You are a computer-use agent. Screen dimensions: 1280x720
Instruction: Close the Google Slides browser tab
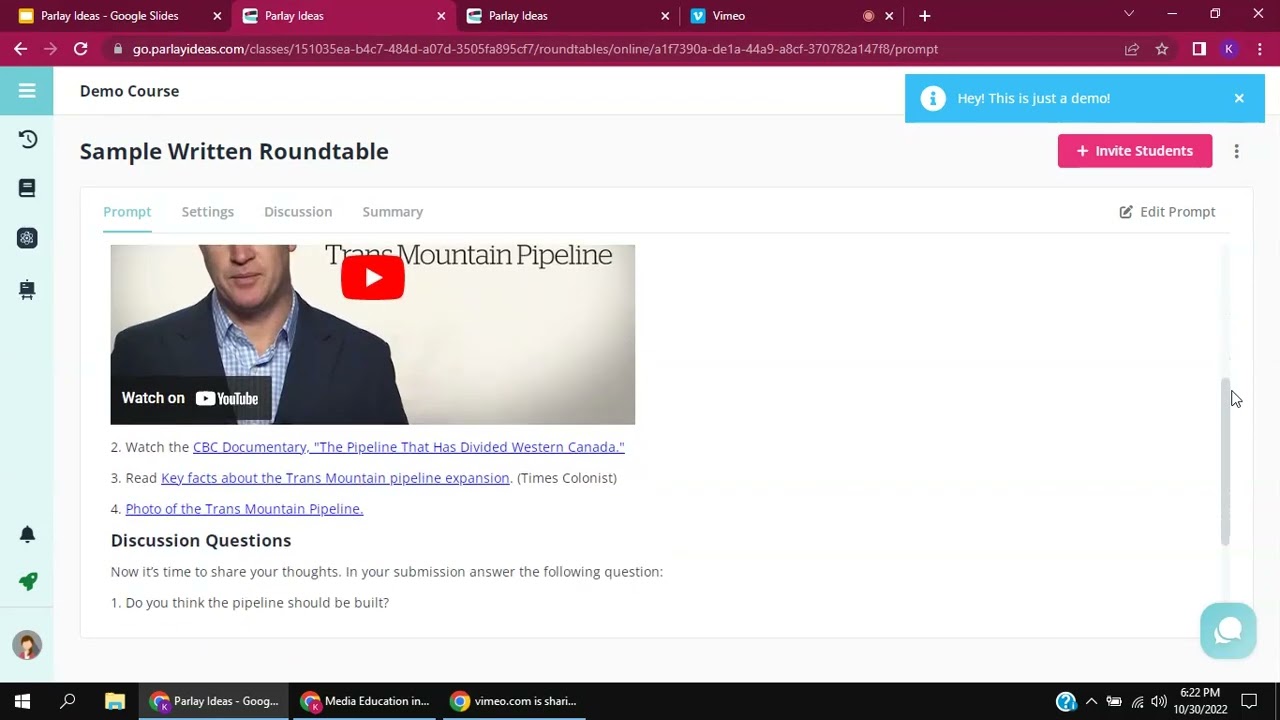click(217, 16)
